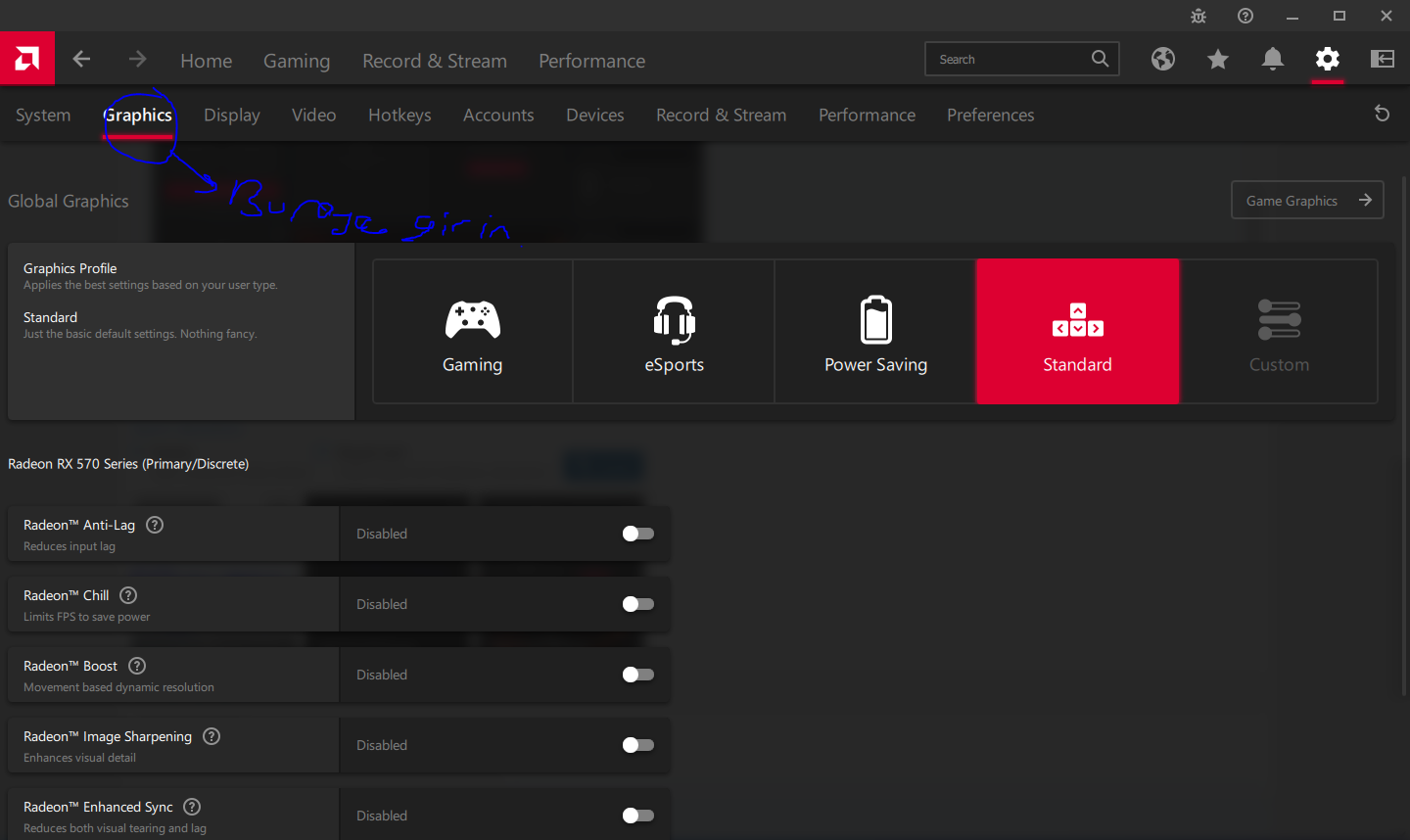Switch to the Hotkeys settings tab
Viewport: 1410px width, 840px height.
click(x=399, y=116)
